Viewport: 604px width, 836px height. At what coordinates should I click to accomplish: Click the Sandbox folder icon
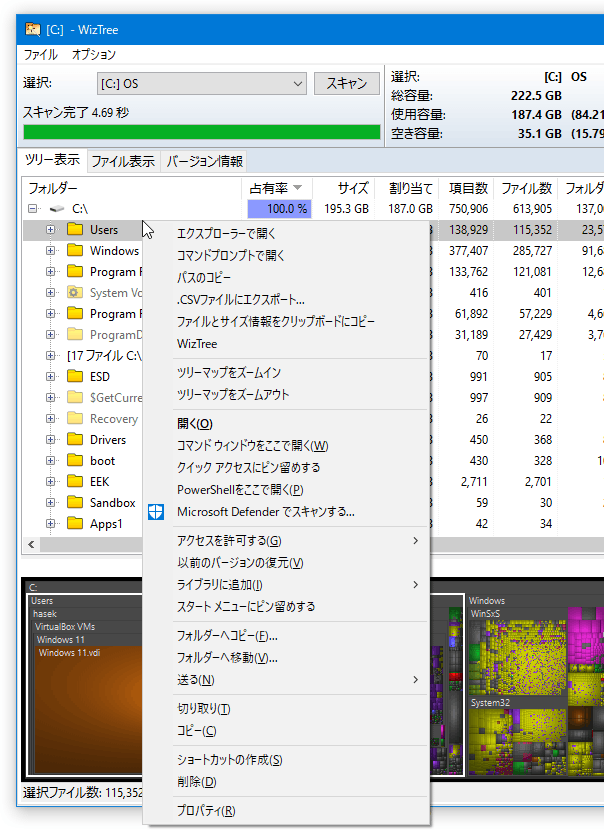[x=75, y=502]
